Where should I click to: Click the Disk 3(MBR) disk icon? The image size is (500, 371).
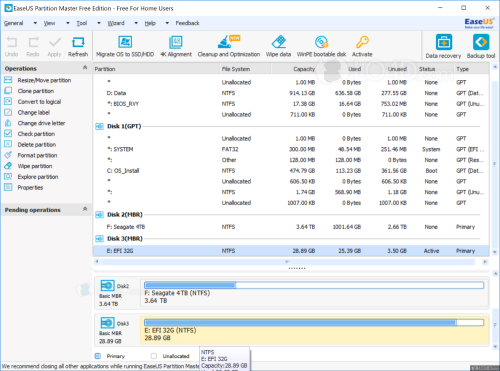point(99,239)
